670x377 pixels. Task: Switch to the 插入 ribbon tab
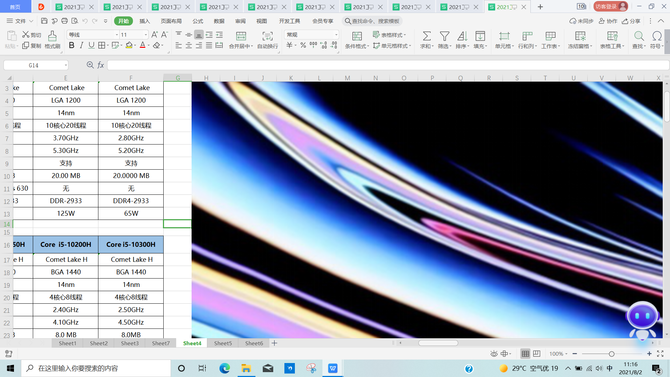[x=145, y=21]
